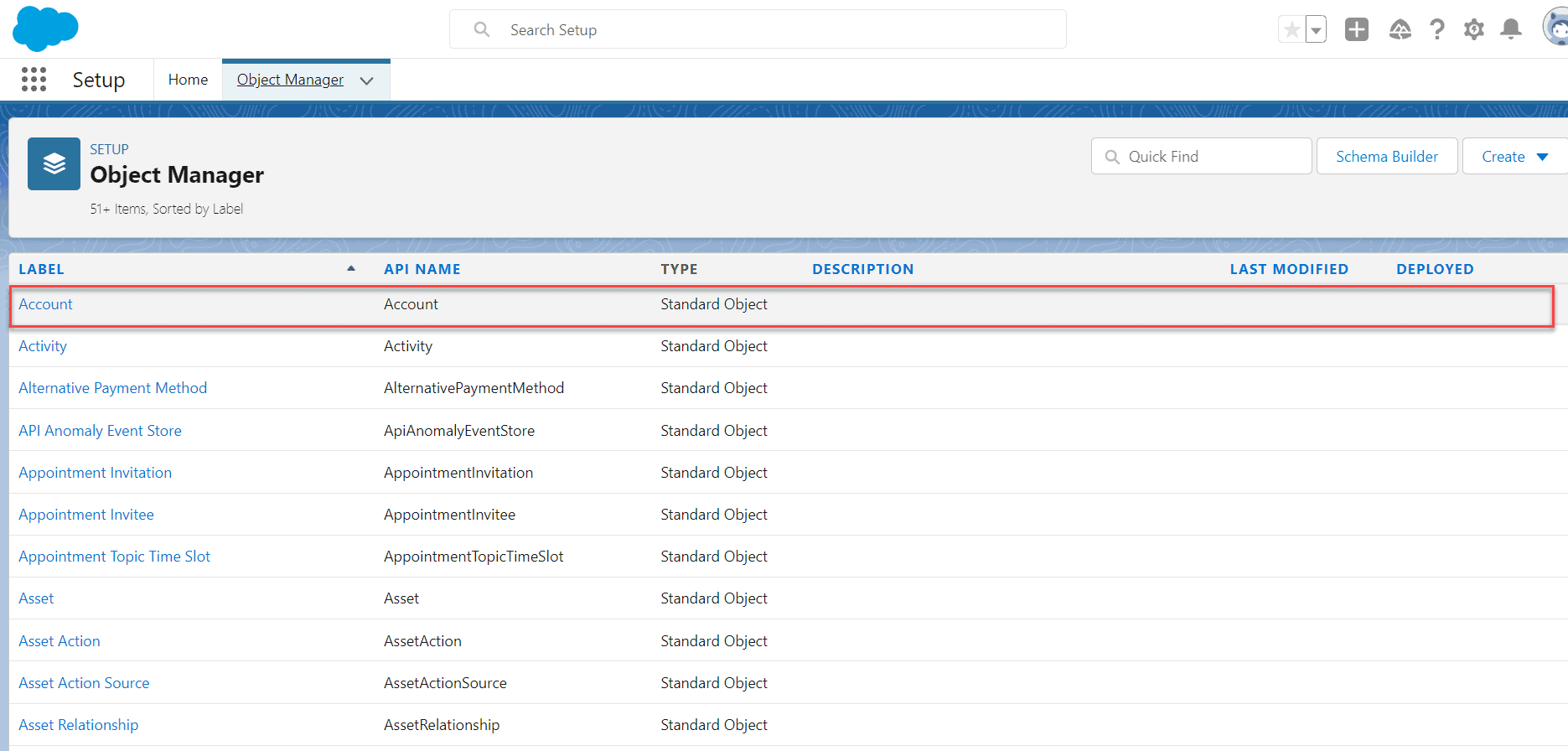The height and width of the screenshot is (751, 1568).
Task: Open the Asset object link
Action: pyautogui.click(x=36, y=598)
